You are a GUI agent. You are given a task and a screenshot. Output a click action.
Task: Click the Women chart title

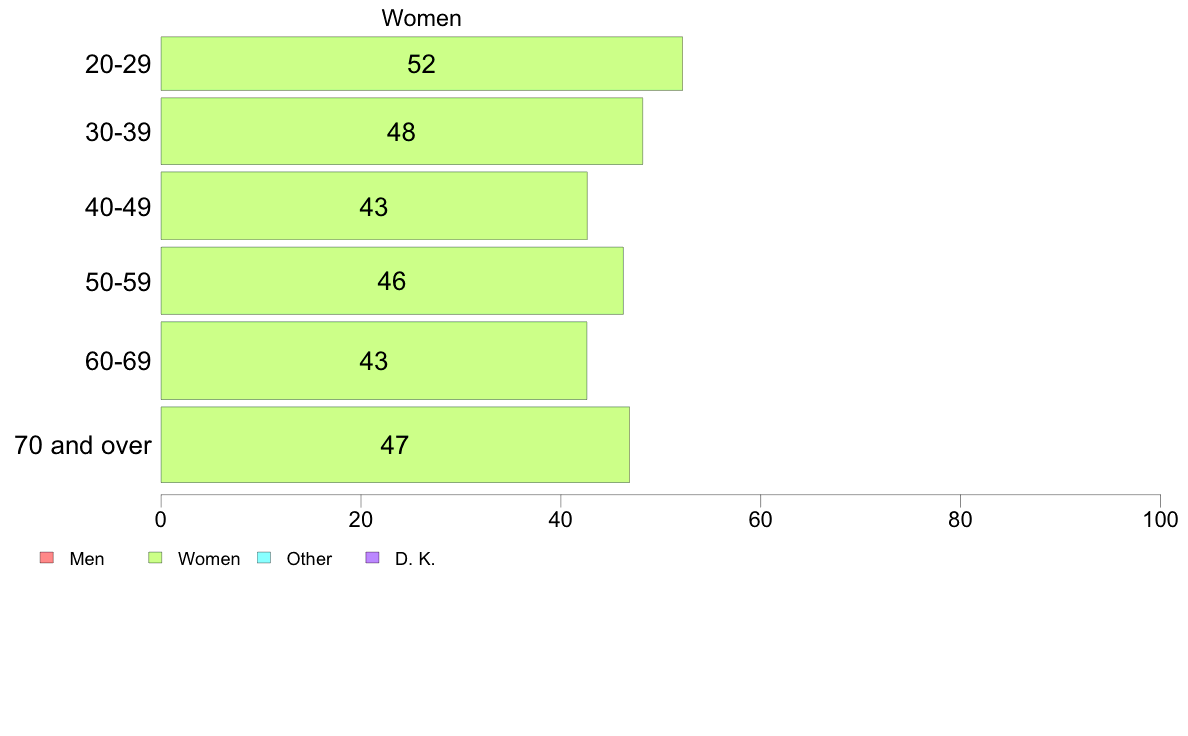(x=421, y=18)
